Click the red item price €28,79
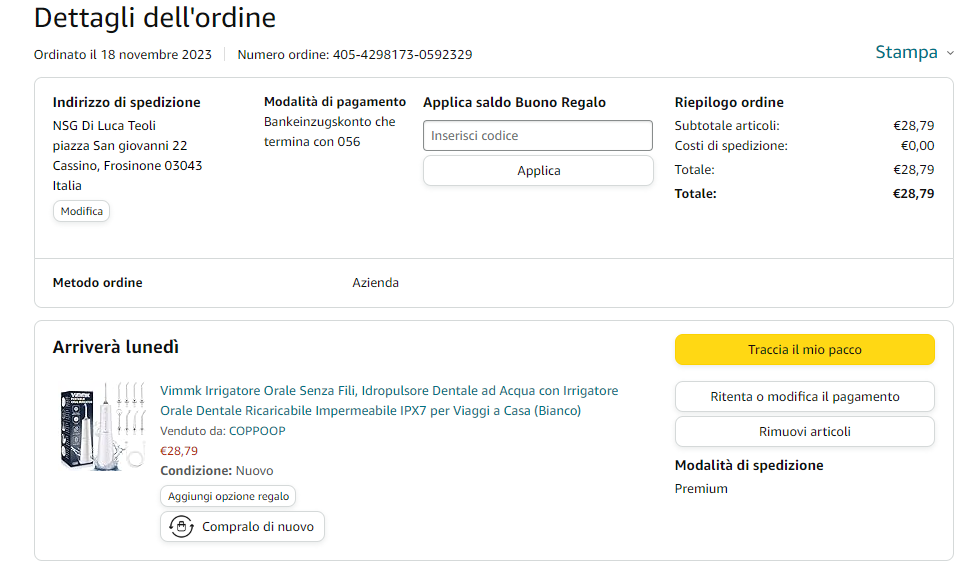The height and width of the screenshot is (567, 979). pyautogui.click(x=179, y=451)
